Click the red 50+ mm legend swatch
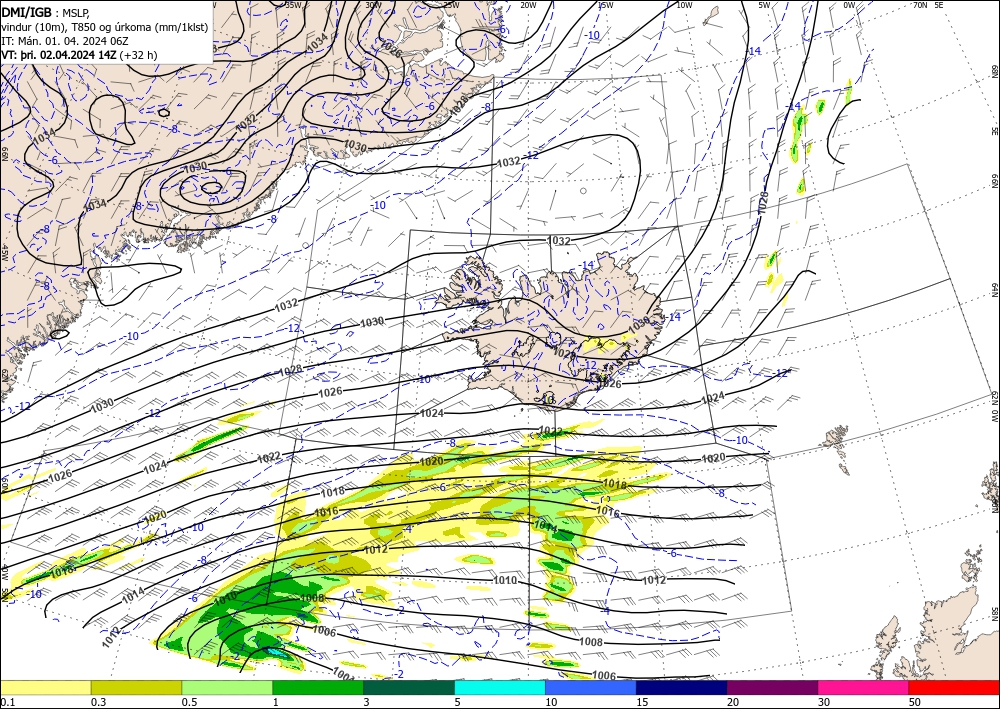The width and height of the screenshot is (1000, 709). pyautogui.click(x=954, y=687)
